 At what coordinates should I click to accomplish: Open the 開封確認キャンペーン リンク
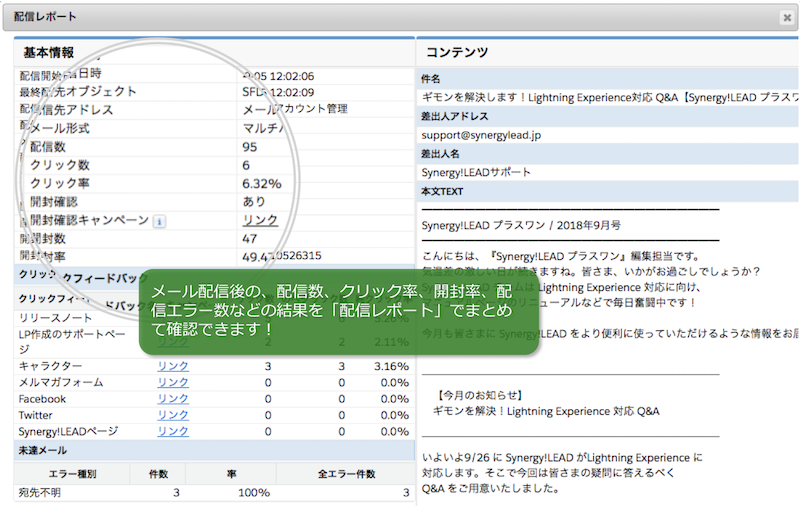260,220
